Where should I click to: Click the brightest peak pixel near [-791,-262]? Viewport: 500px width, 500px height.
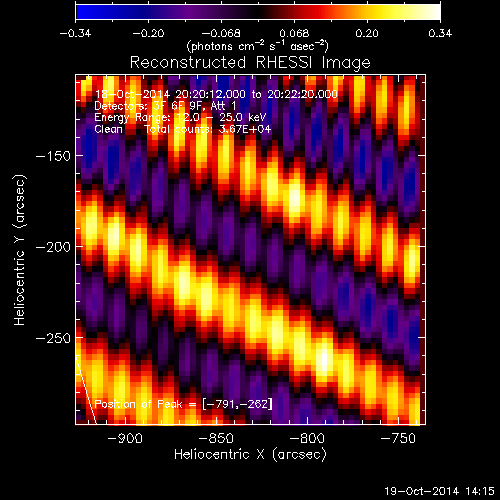(324, 360)
